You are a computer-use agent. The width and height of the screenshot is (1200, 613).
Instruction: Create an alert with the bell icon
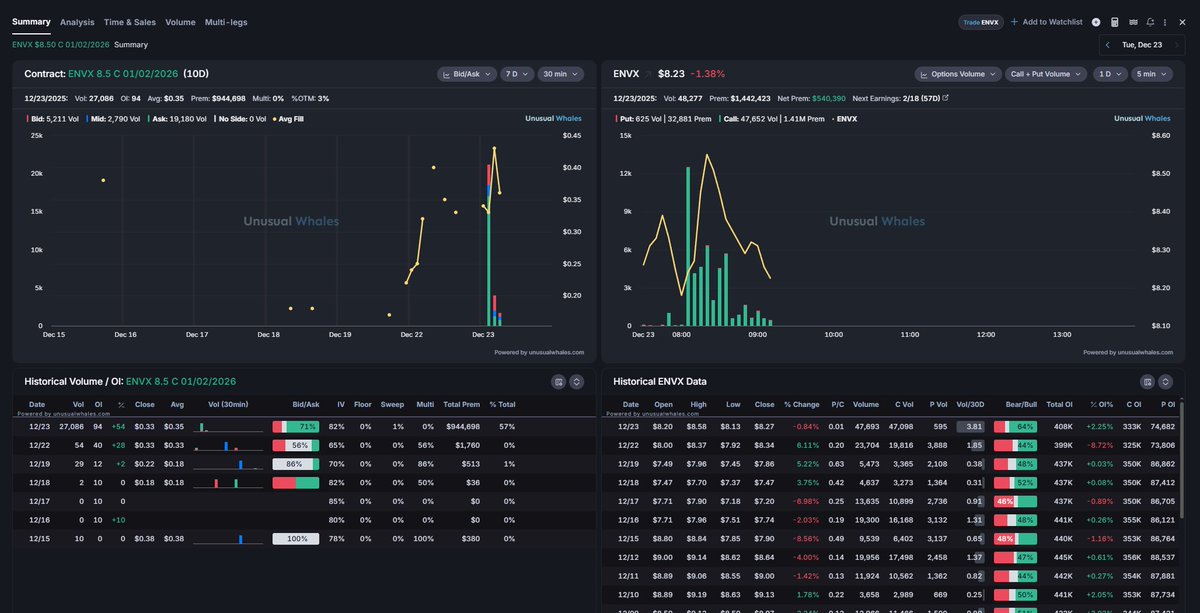point(1150,22)
